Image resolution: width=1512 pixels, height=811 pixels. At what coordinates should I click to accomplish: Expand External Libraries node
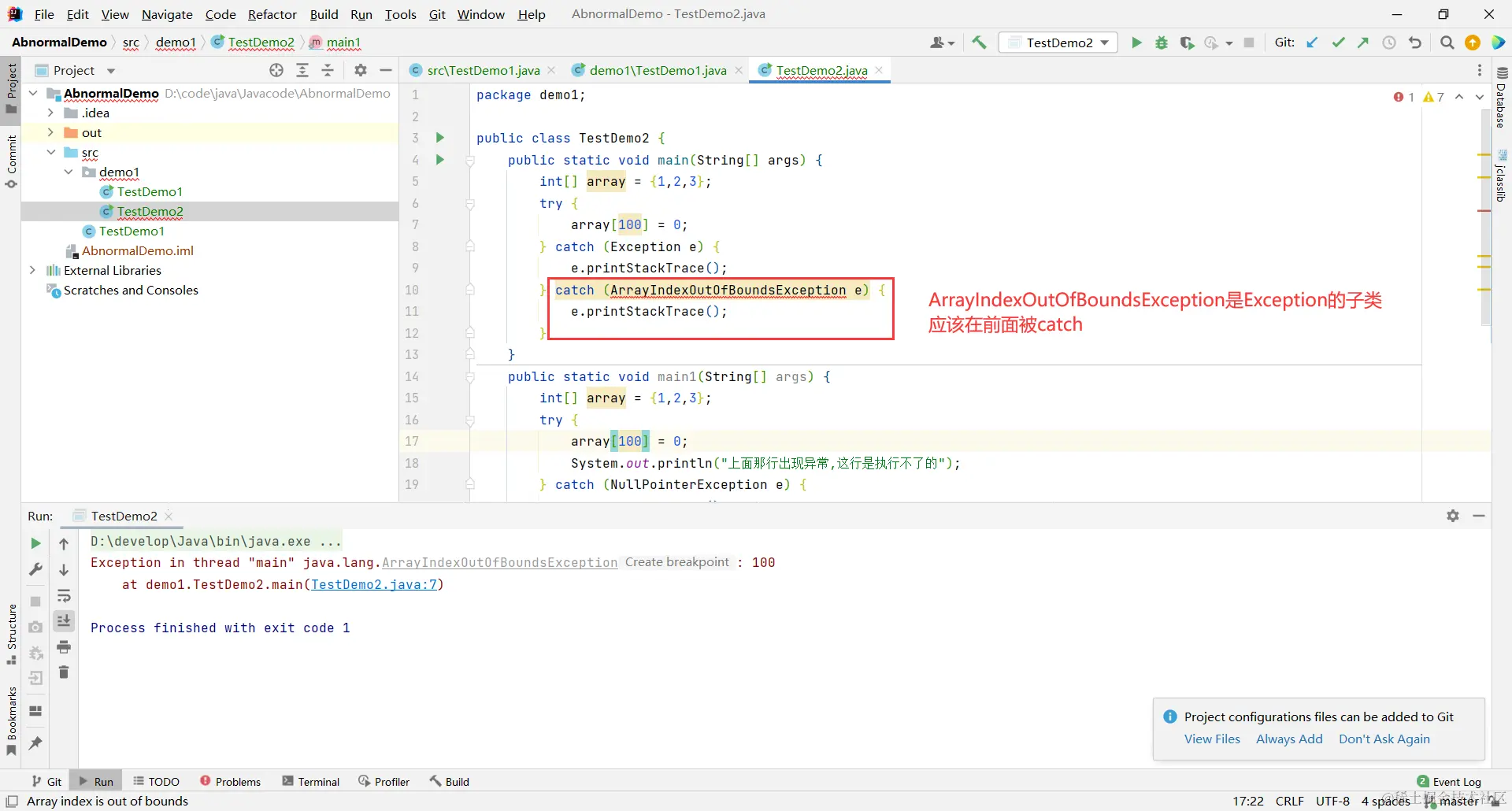coord(33,271)
